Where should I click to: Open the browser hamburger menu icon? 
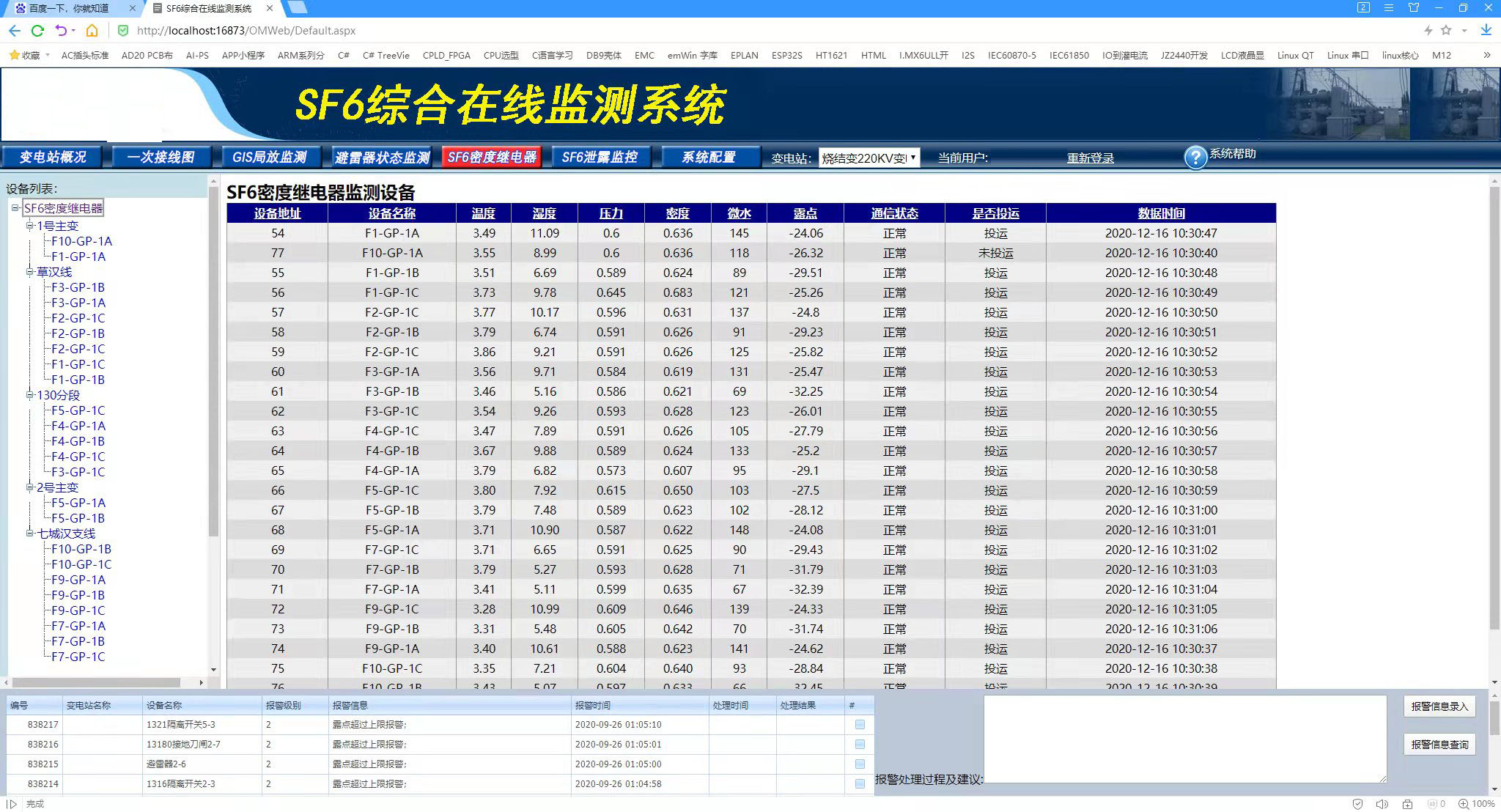tap(1388, 7)
